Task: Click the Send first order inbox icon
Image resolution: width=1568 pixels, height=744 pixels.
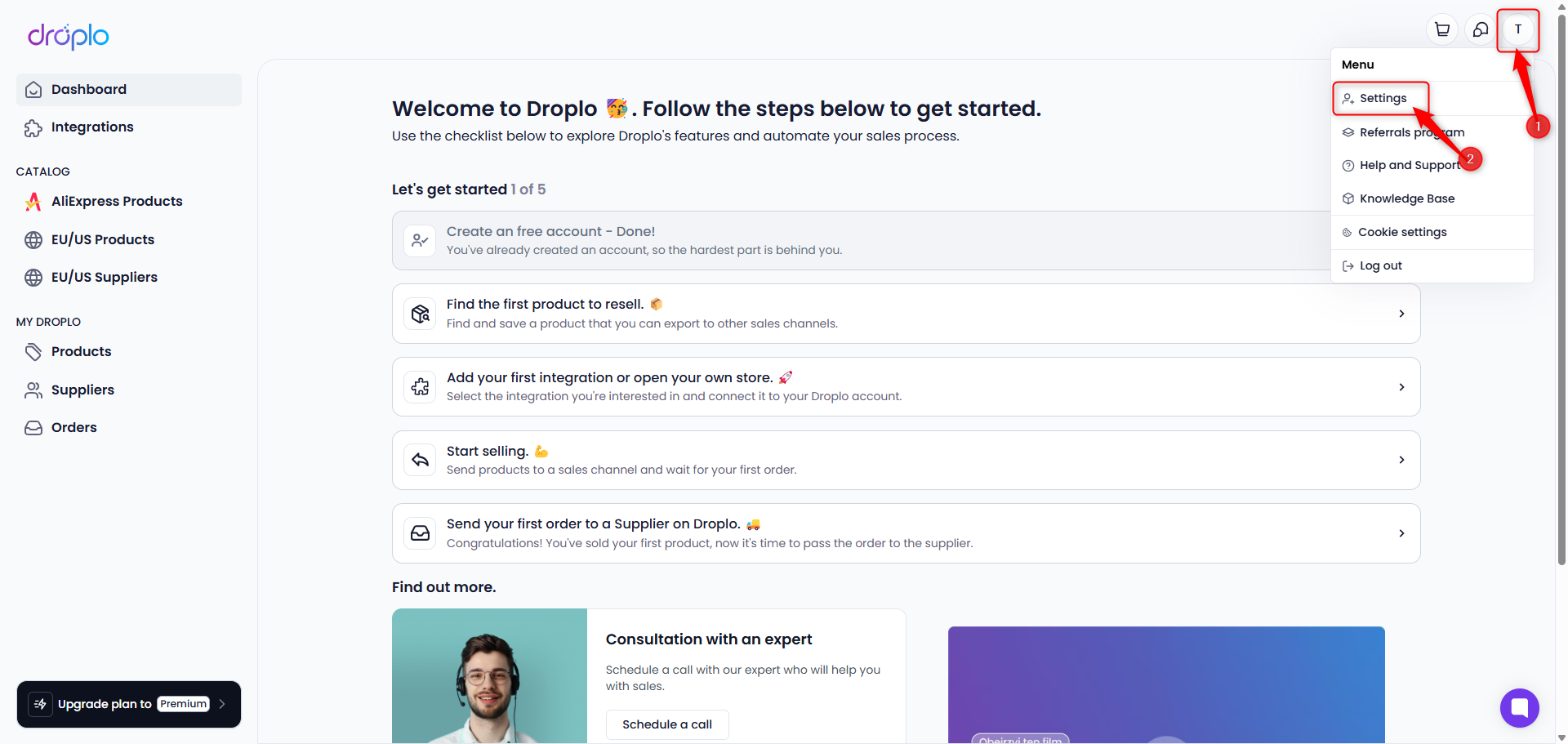Action: pyautogui.click(x=420, y=533)
